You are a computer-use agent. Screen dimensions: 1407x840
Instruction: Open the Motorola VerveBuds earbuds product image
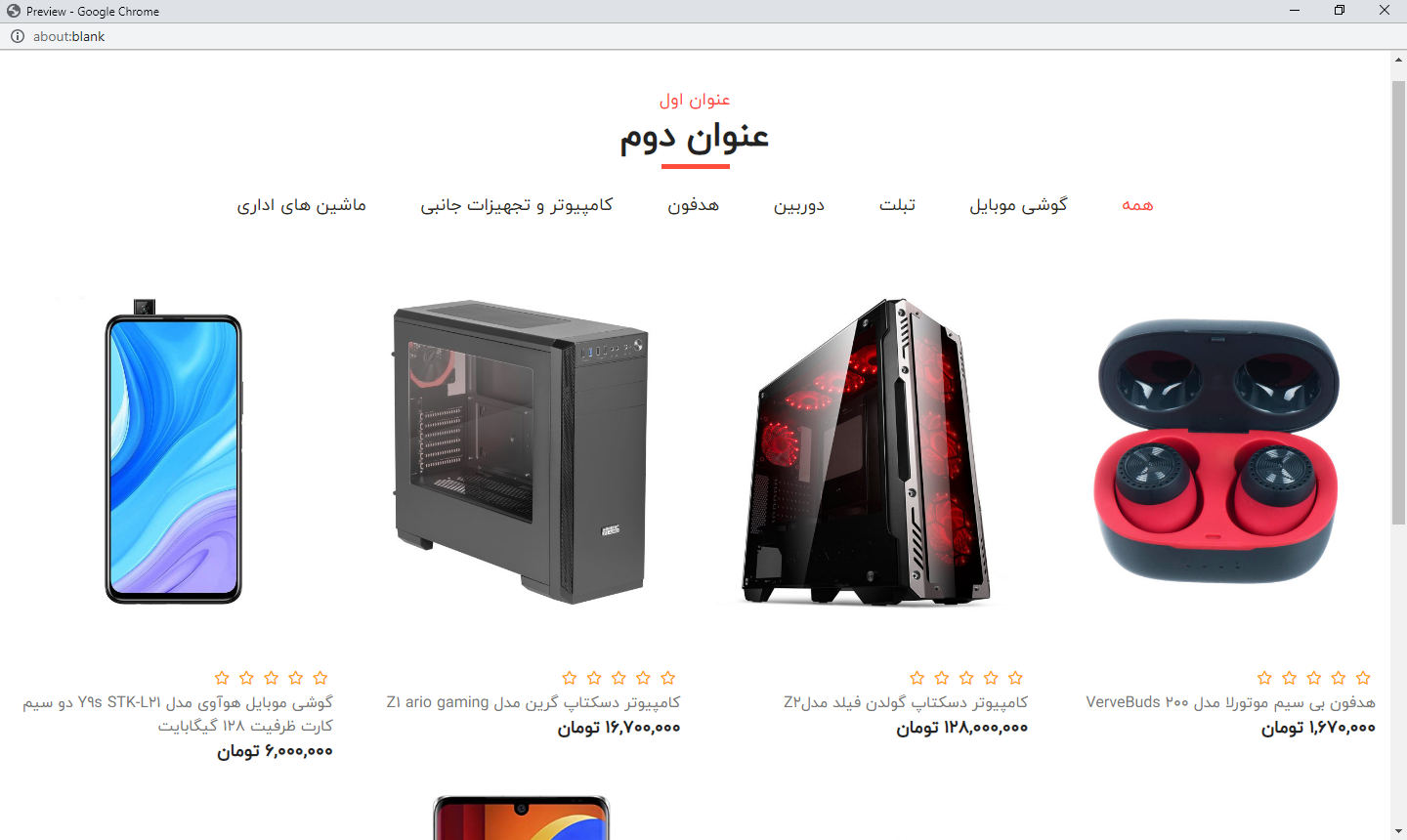coord(1217,450)
